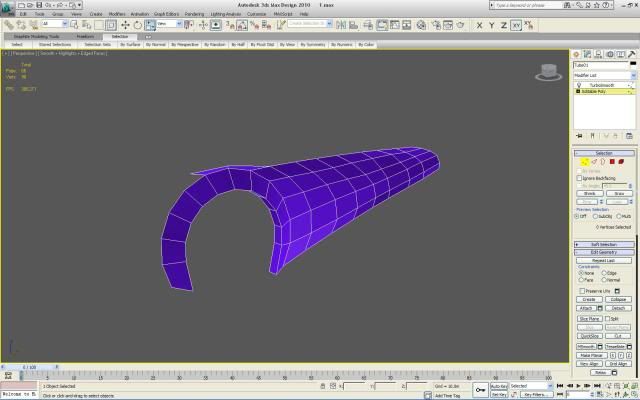Select Off preview selection radio
The height and width of the screenshot is (400, 640).
(x=577, y=216)
